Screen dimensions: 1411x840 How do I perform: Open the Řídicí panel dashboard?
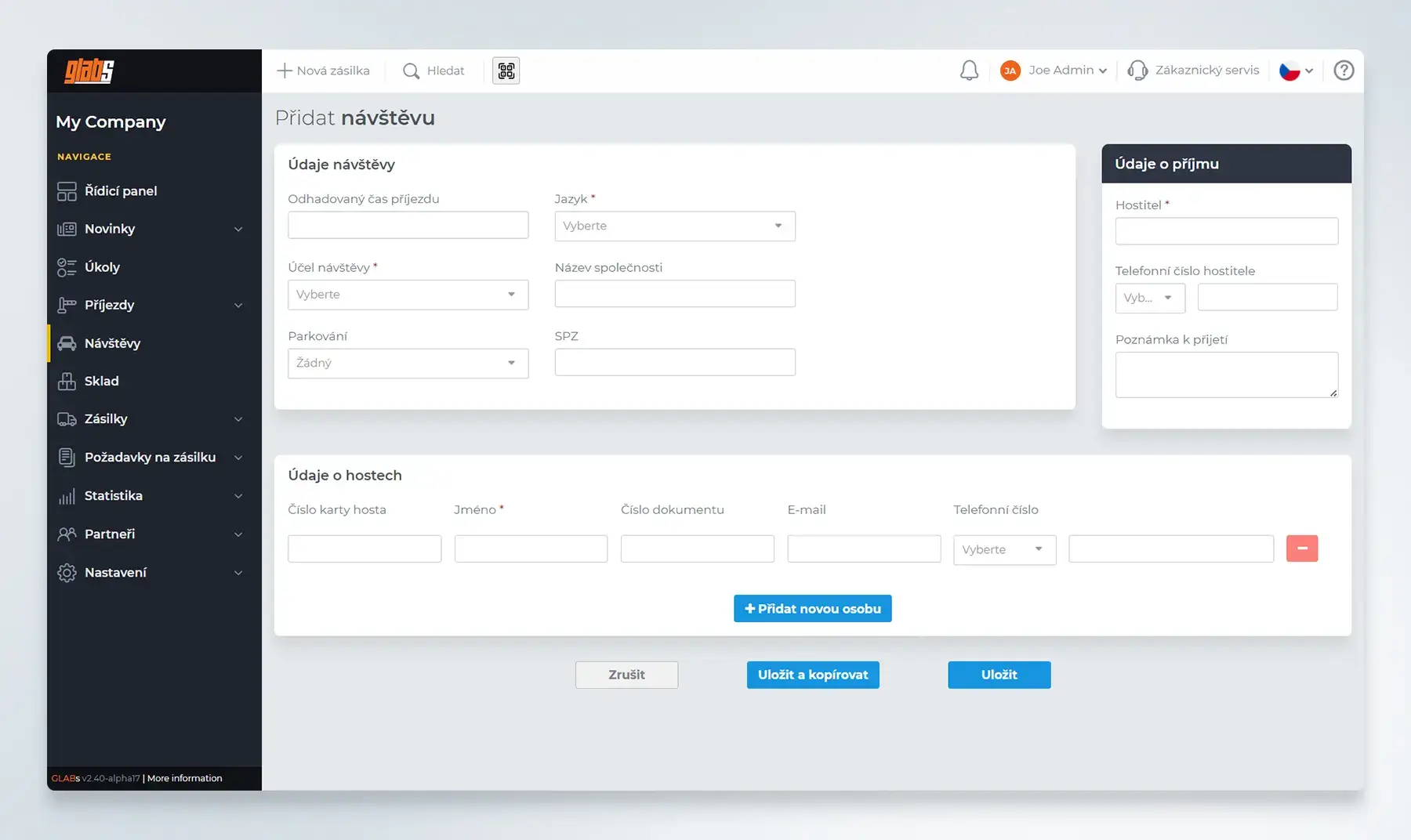121,191
